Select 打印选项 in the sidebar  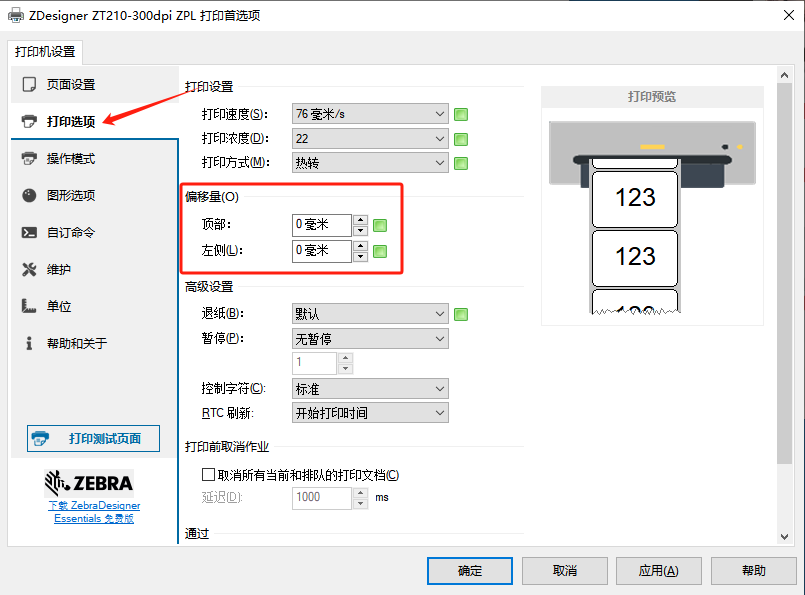(70, 122)
